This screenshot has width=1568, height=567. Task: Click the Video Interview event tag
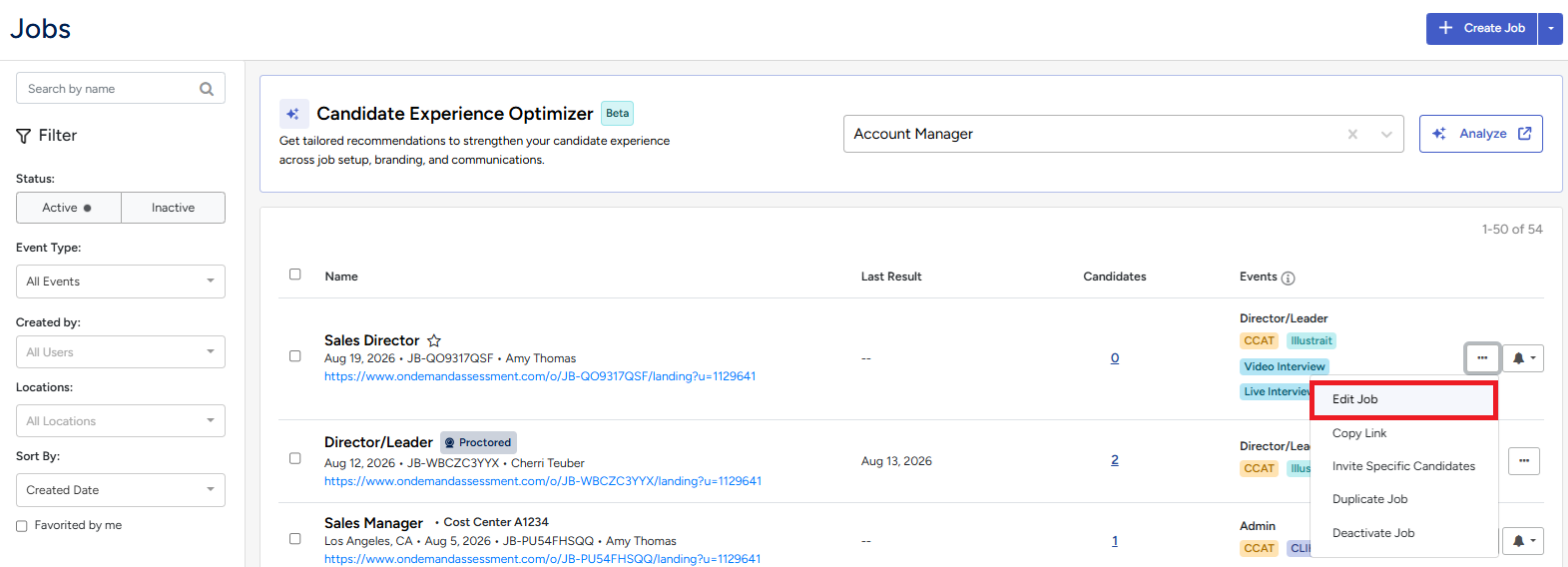click(x=1285, y=366)
